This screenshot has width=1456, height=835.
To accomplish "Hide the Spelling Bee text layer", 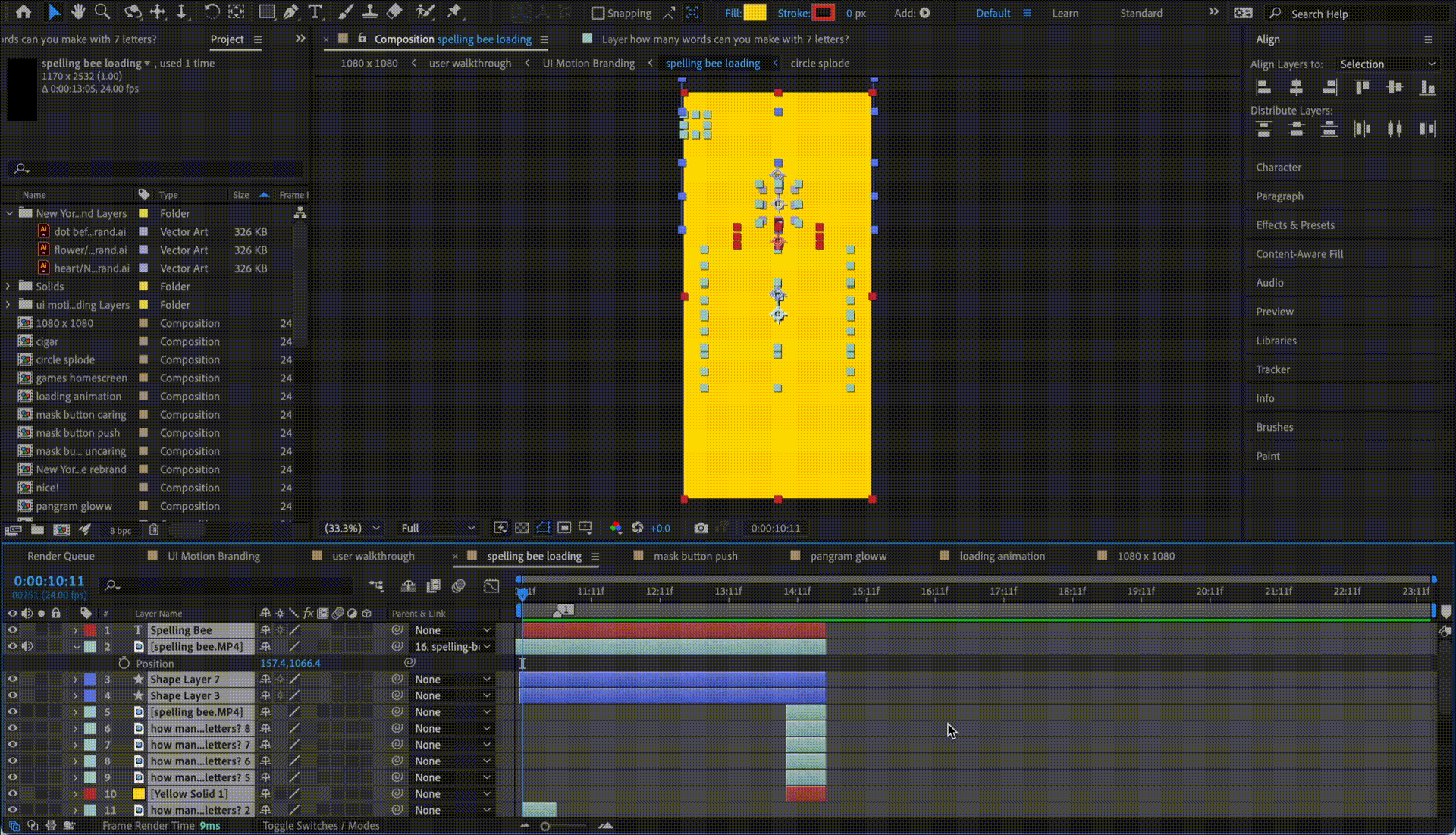I will (12, 629).
